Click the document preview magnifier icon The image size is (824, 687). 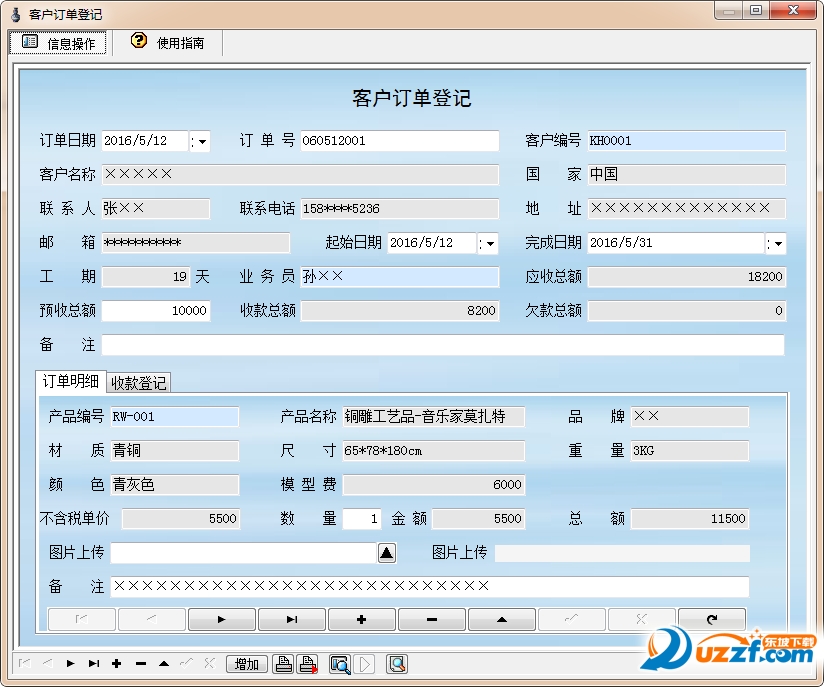click(397, 664)
